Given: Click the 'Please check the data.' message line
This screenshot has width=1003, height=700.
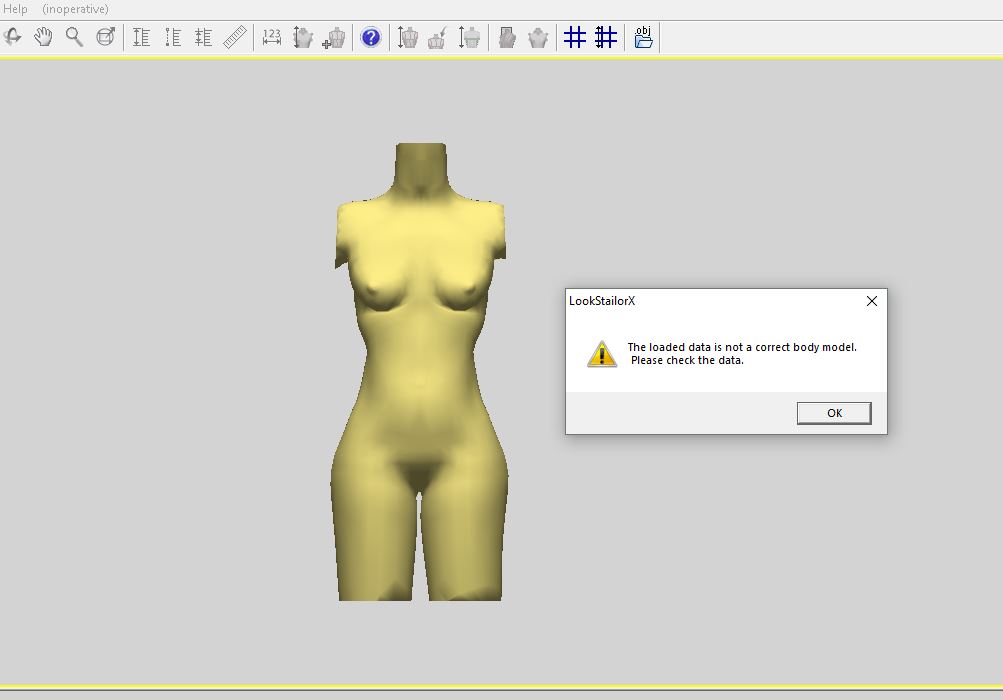Looking at the screenshot, I should (x=687, y=360).
